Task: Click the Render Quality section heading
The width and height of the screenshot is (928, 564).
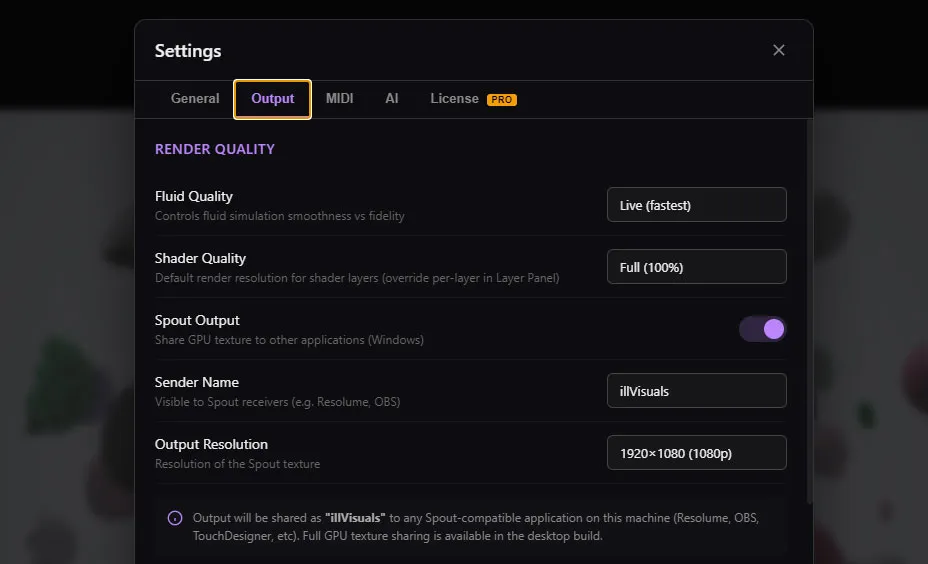Action: [x=214, y=149]
